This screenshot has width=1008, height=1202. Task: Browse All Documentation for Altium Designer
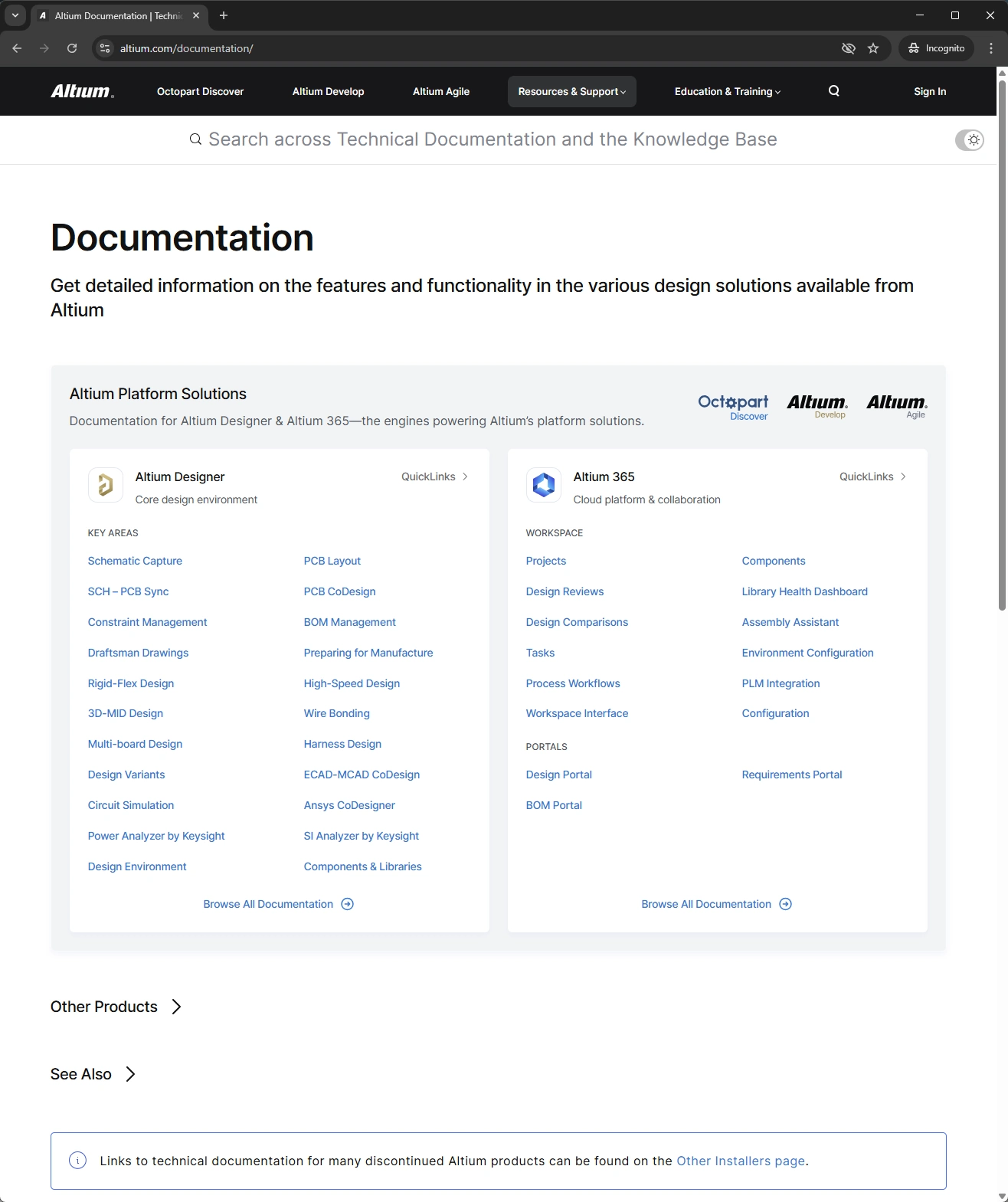(x=278, y=904)
